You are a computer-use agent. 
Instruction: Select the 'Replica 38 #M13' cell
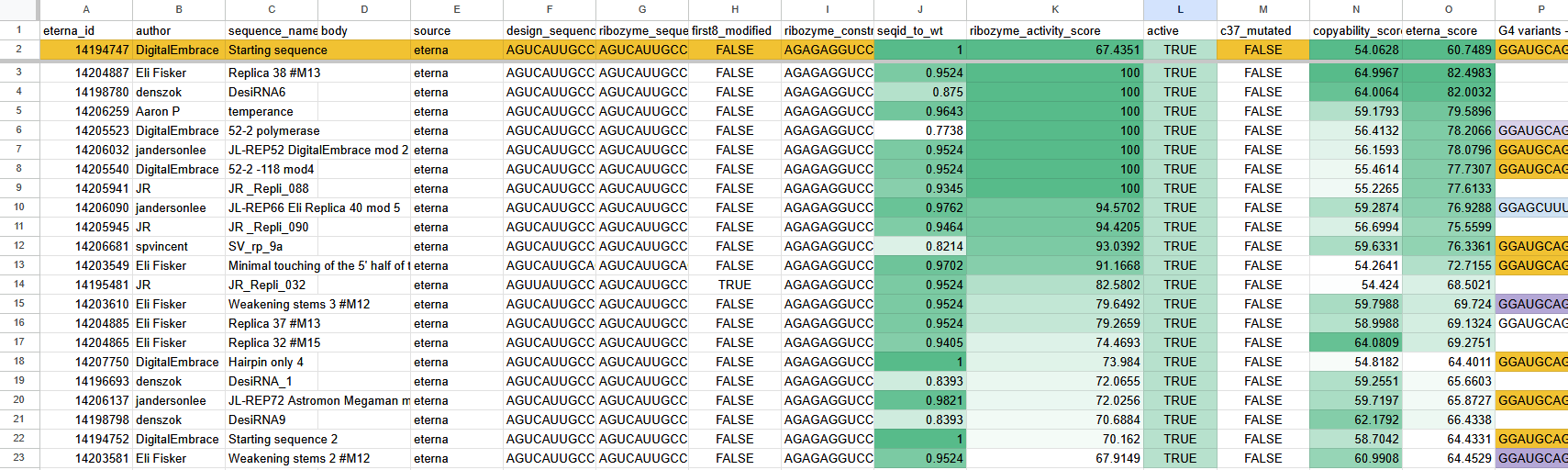click(272, 73)
